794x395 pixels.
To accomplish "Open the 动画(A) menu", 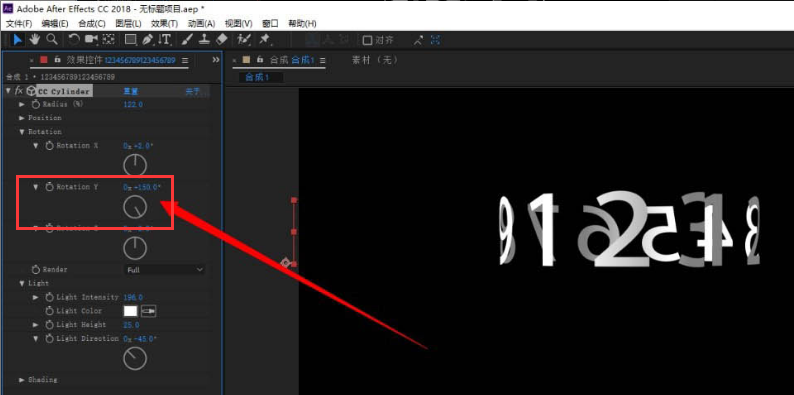I will pyautogui.click(x=201, y=24).
